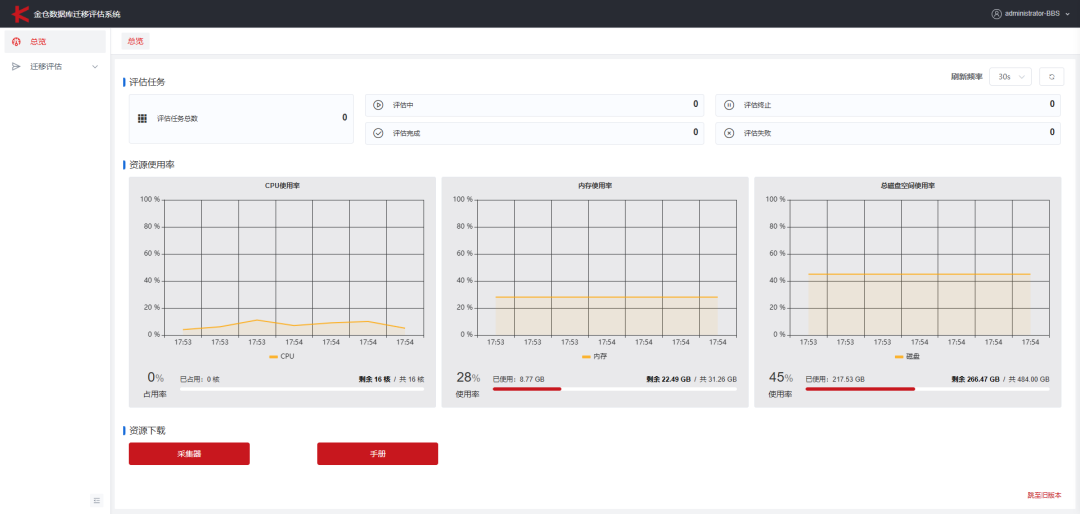Image resolution: width=1080 pixels, height=514 pixels.
Task: Click the 评估终止 pause circle icon
Action: (x=729, y=105)
